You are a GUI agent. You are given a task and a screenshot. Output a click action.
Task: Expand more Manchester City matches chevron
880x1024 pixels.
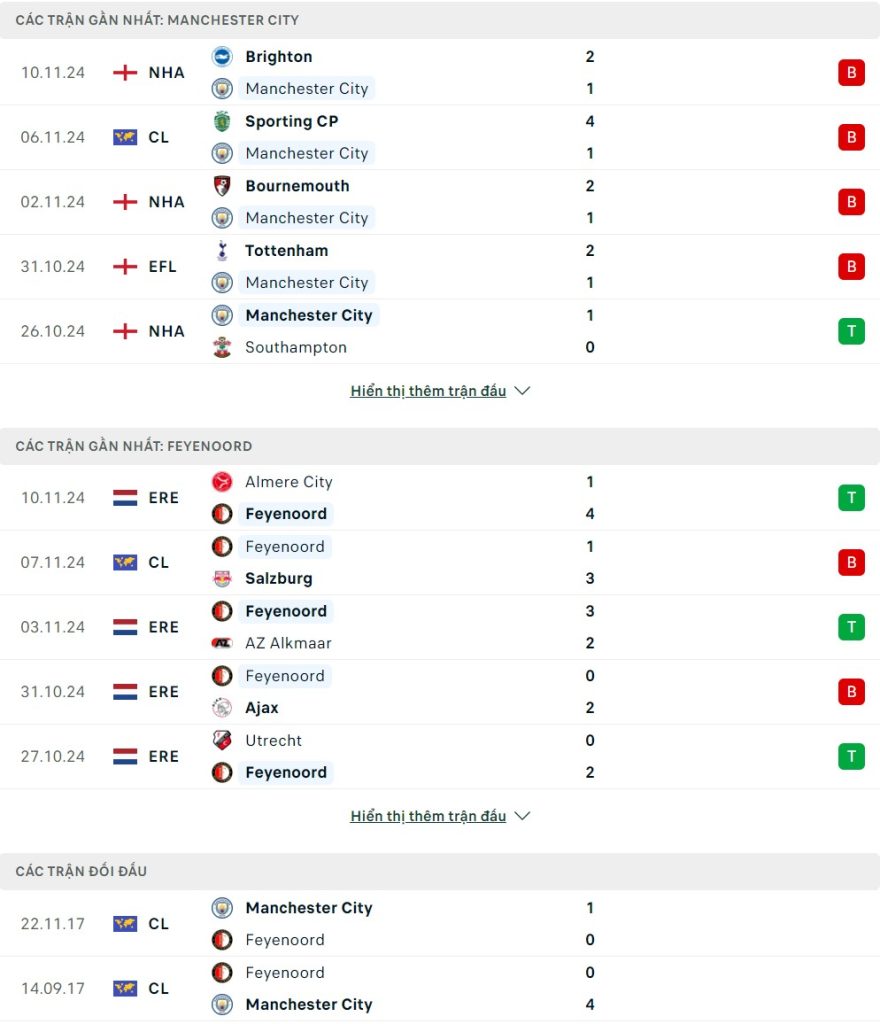pos(522,391)
